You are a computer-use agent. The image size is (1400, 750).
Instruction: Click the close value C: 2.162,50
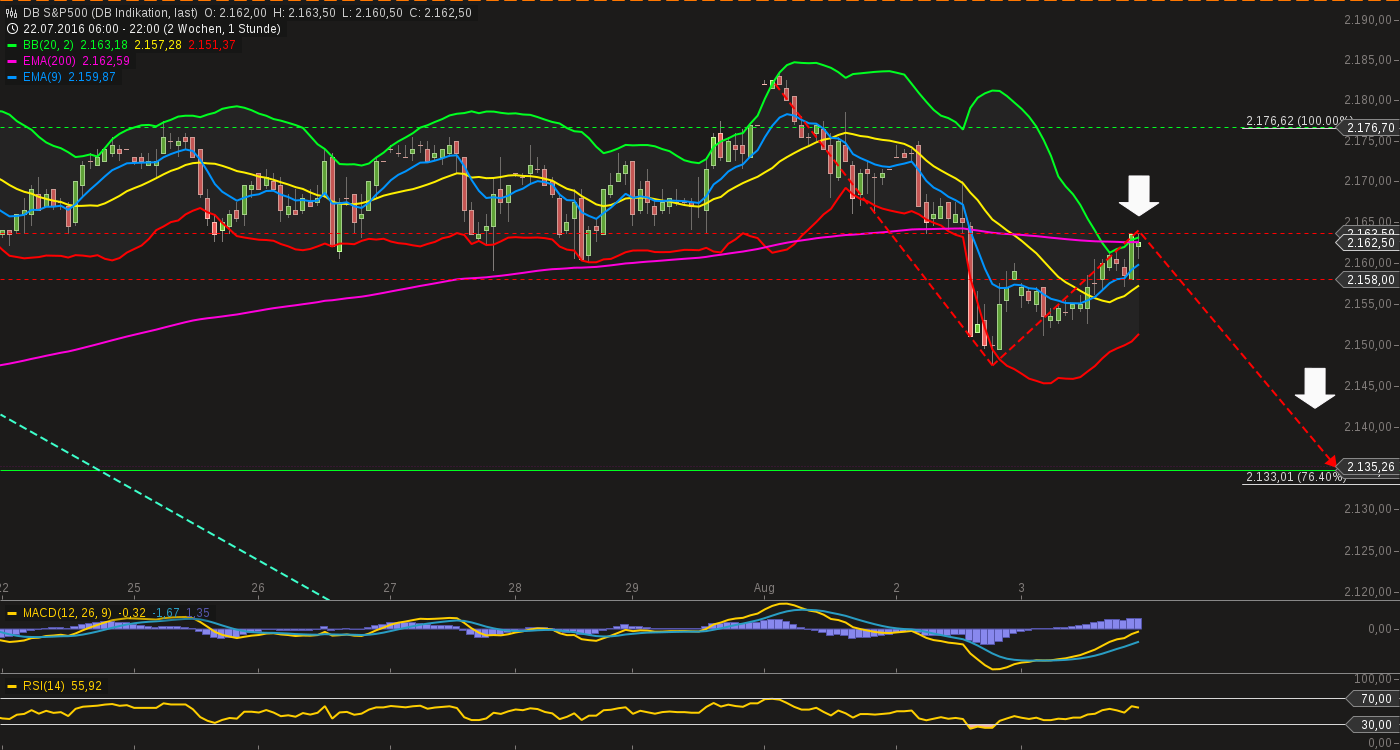(438, 13)
